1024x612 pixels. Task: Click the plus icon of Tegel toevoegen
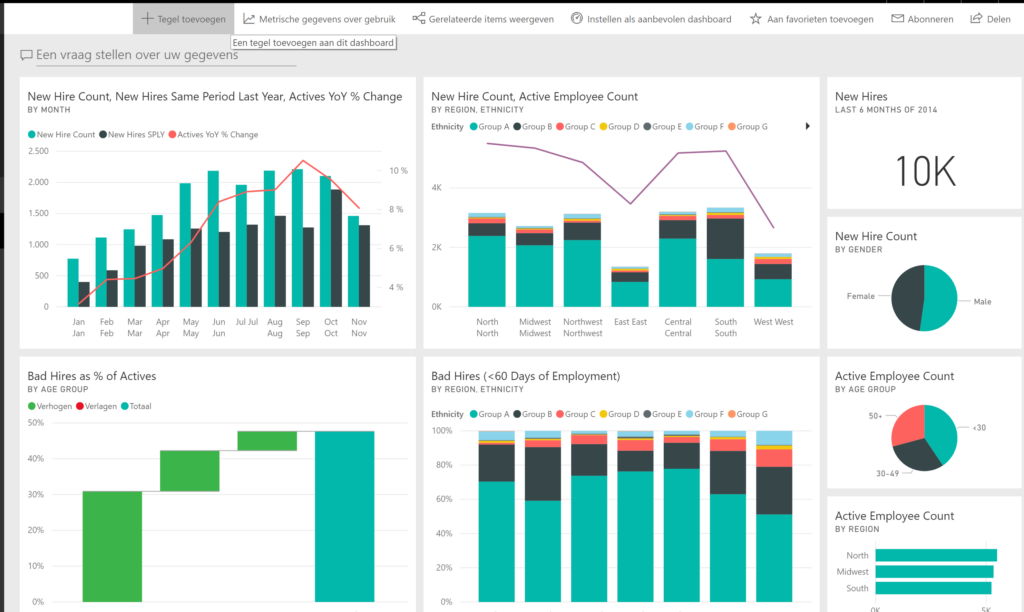tap(148, 18)
